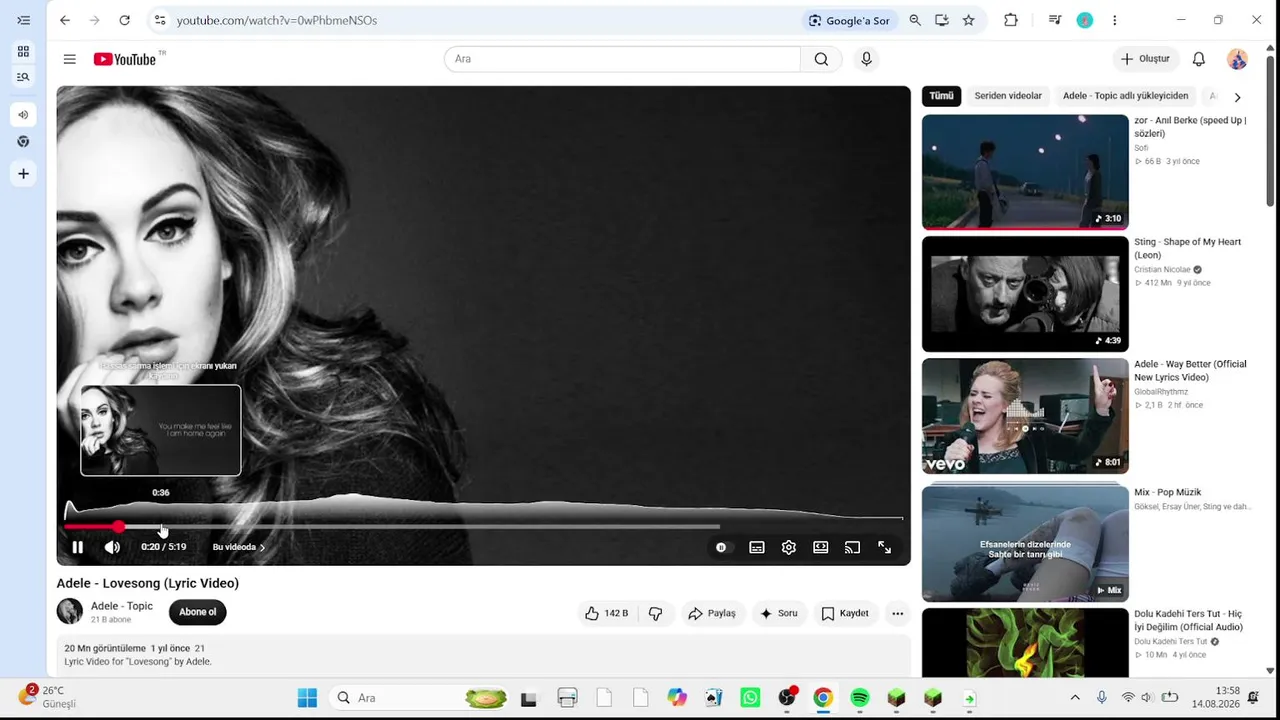
Task: Open a new tab from the sidebar plus
Action: click(23, 174)
